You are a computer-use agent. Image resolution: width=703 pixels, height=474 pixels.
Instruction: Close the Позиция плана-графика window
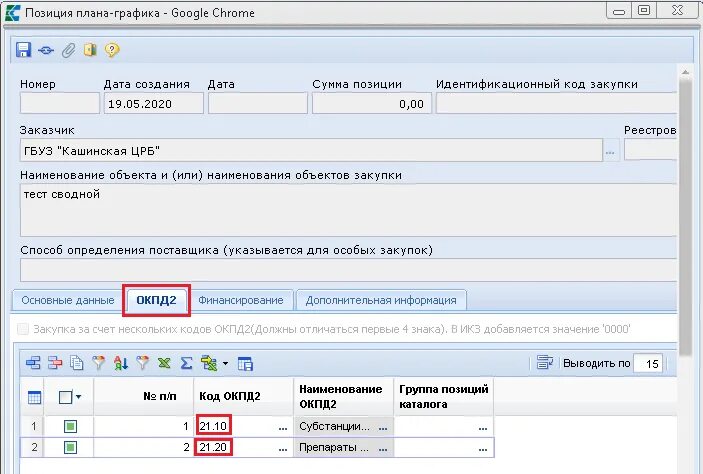point(677,10)
